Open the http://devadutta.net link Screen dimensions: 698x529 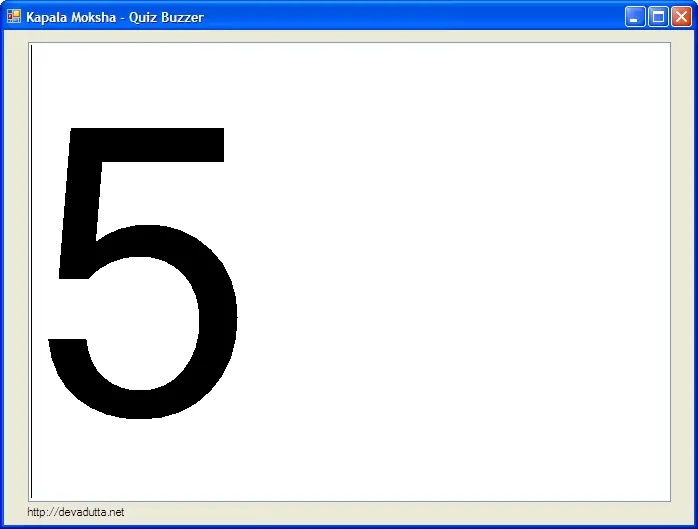click(x=76, y=512)
